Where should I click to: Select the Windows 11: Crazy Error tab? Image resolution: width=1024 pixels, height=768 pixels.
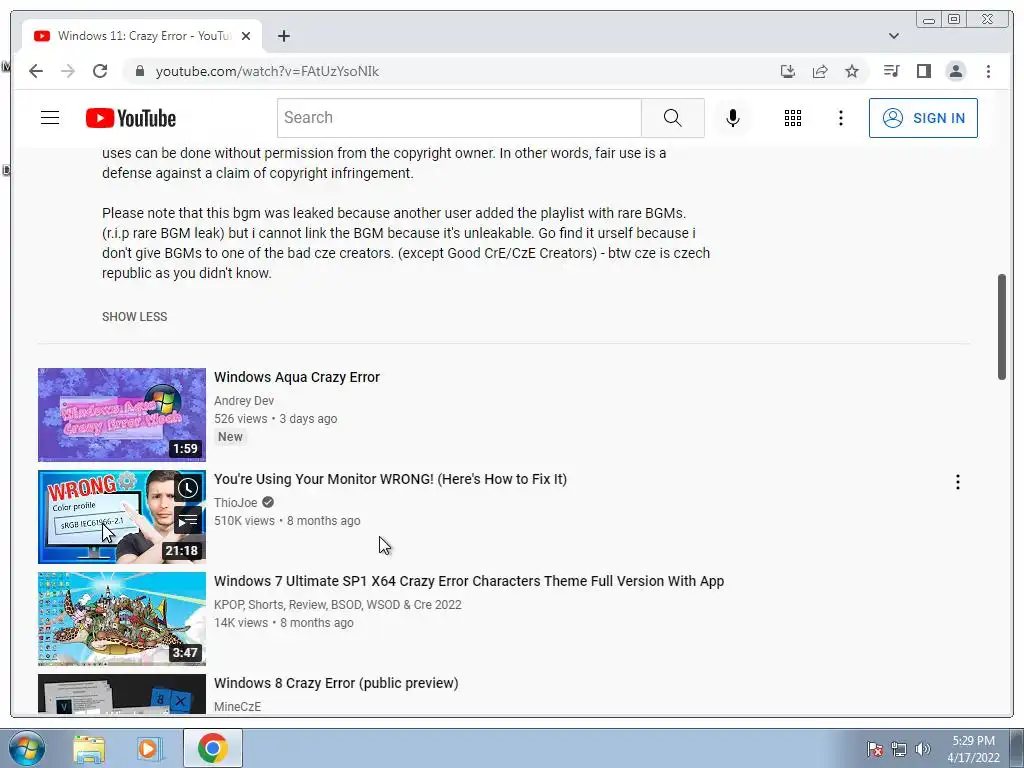pos(142,36)
